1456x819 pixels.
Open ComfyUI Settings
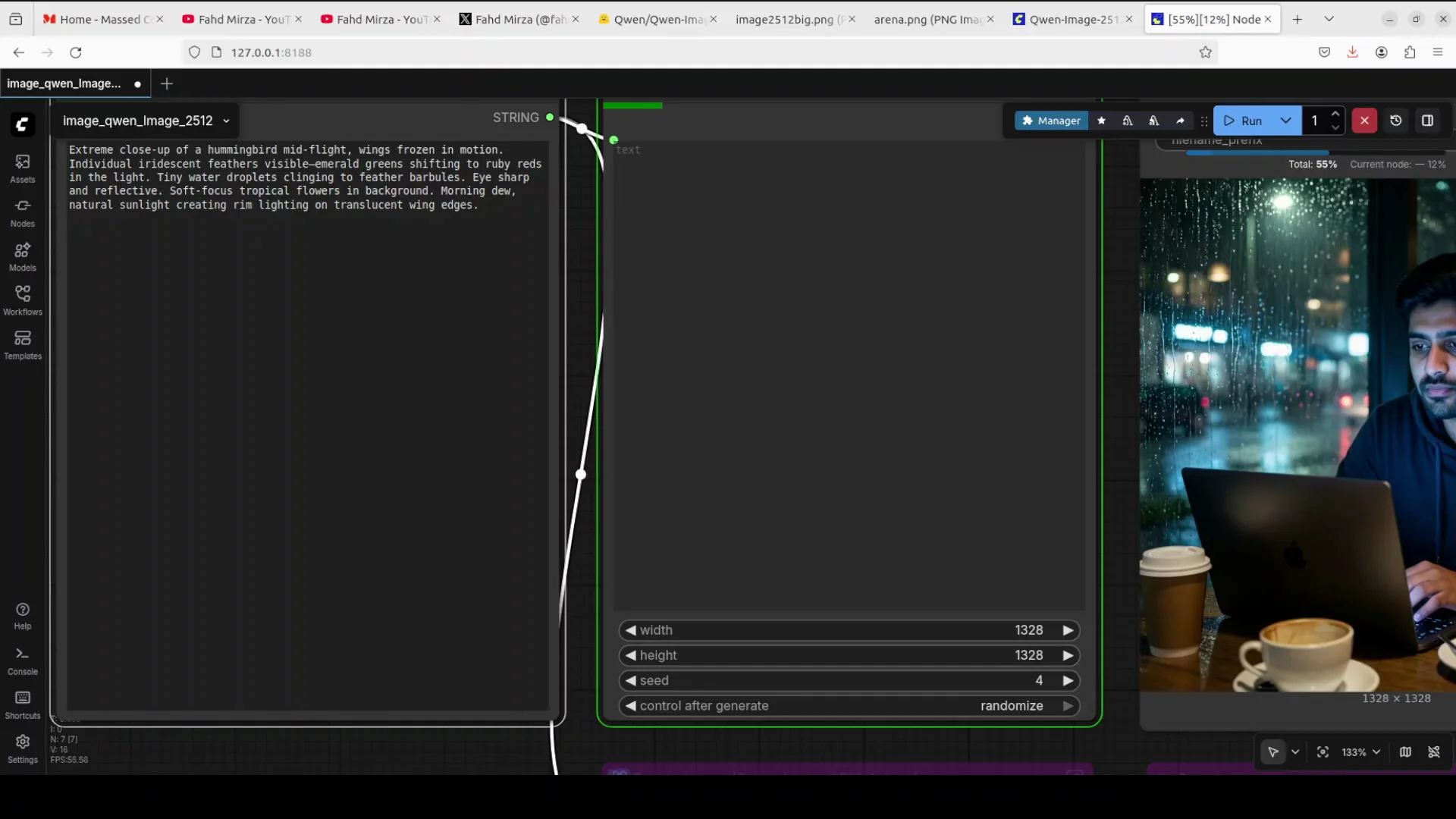pos(22,747)
